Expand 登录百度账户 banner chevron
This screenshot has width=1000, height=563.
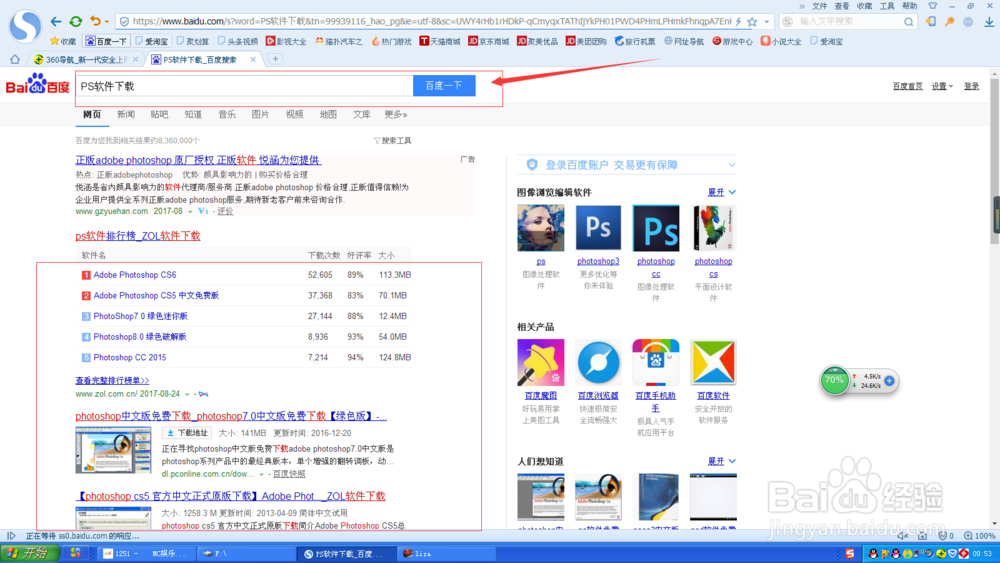[732, 165]
